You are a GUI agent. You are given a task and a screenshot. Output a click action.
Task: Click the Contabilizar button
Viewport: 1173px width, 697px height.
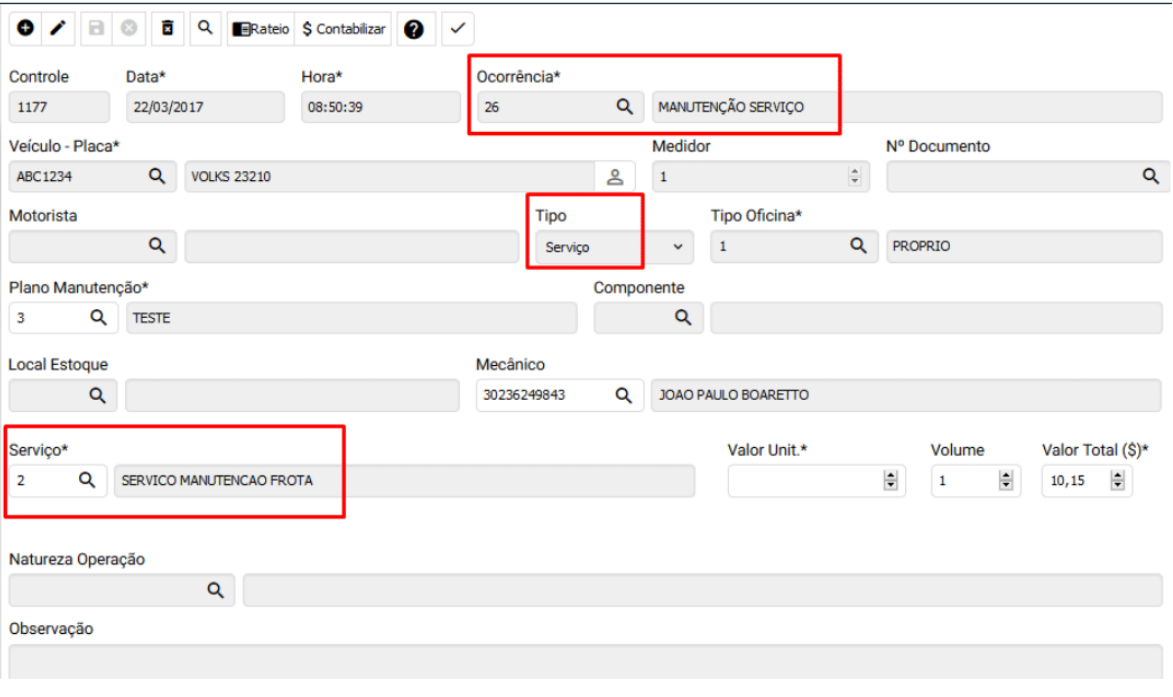[x=343, y=29]
